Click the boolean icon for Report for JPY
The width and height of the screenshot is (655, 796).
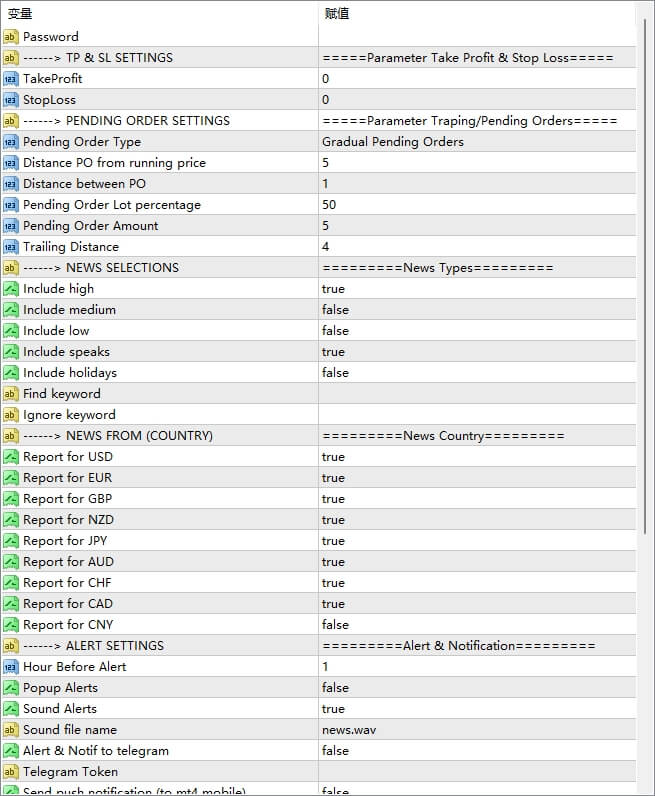(11, 541)
